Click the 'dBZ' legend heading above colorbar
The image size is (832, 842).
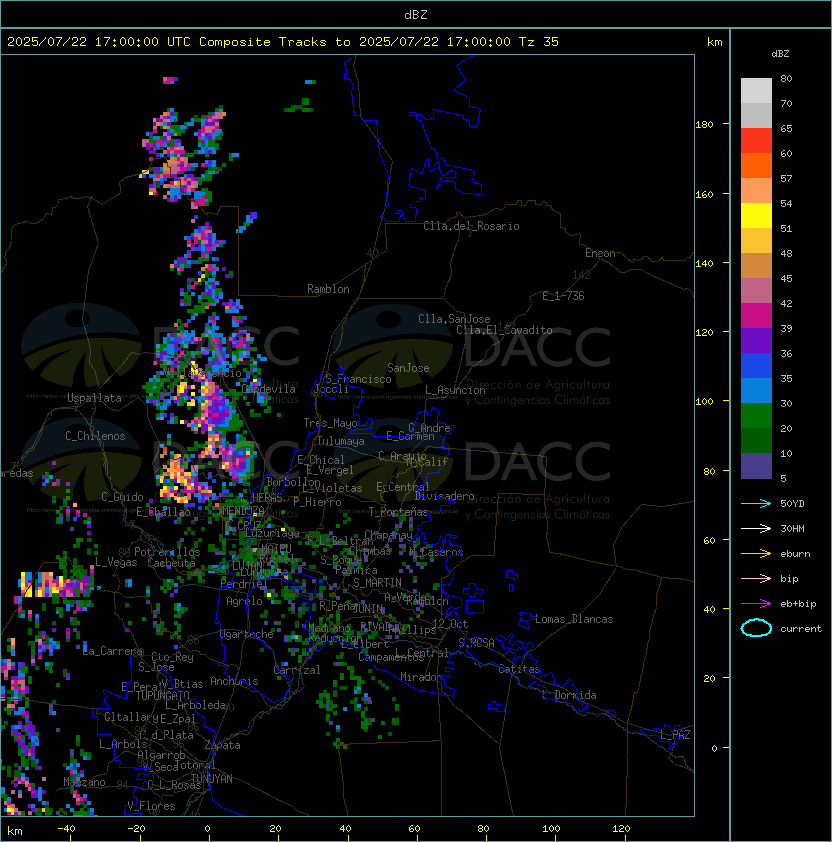[x=780, y=54]
